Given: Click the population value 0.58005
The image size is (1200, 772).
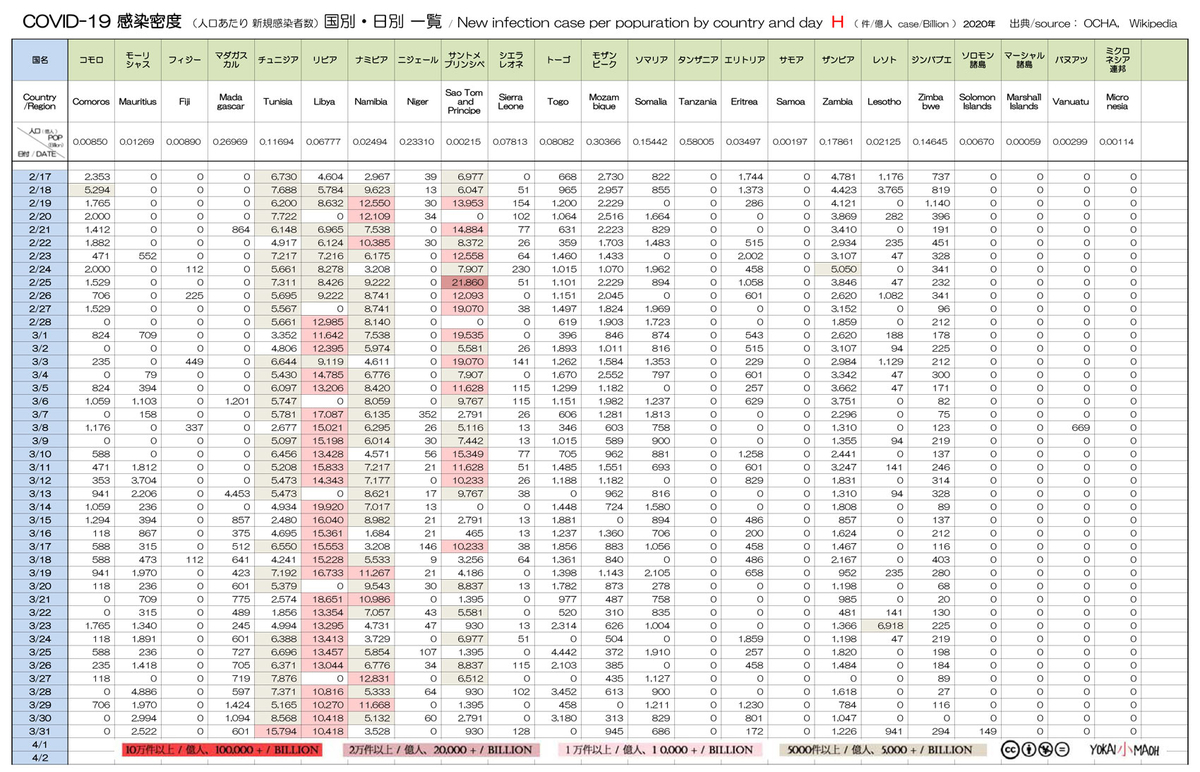Looking at the screenshot, I should (x=697, y=143).
